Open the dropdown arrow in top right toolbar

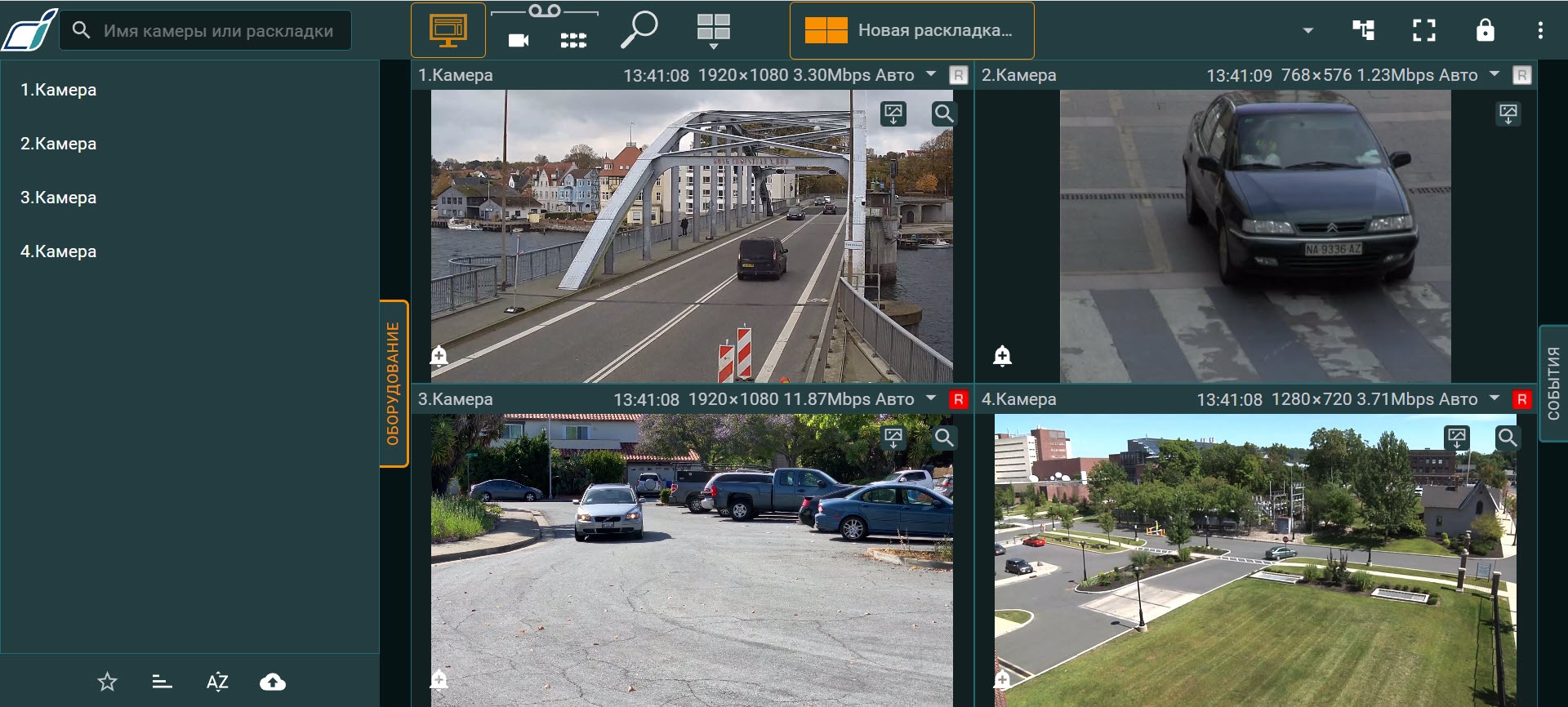point(1308,30)
